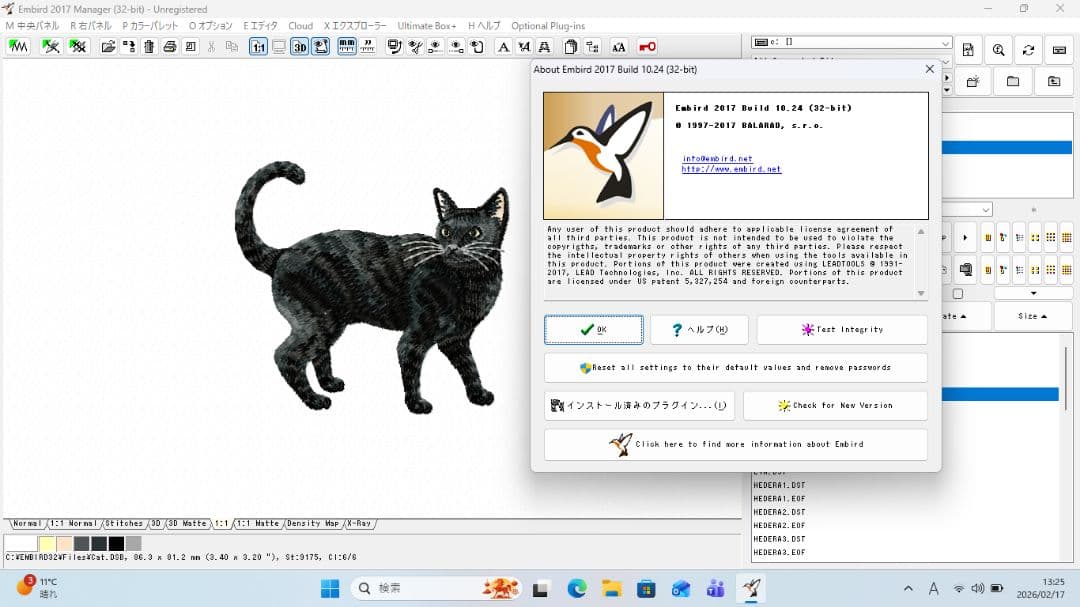Click the Copy icon in the toolbar
Screen dimensions: 1080x607
232,46
